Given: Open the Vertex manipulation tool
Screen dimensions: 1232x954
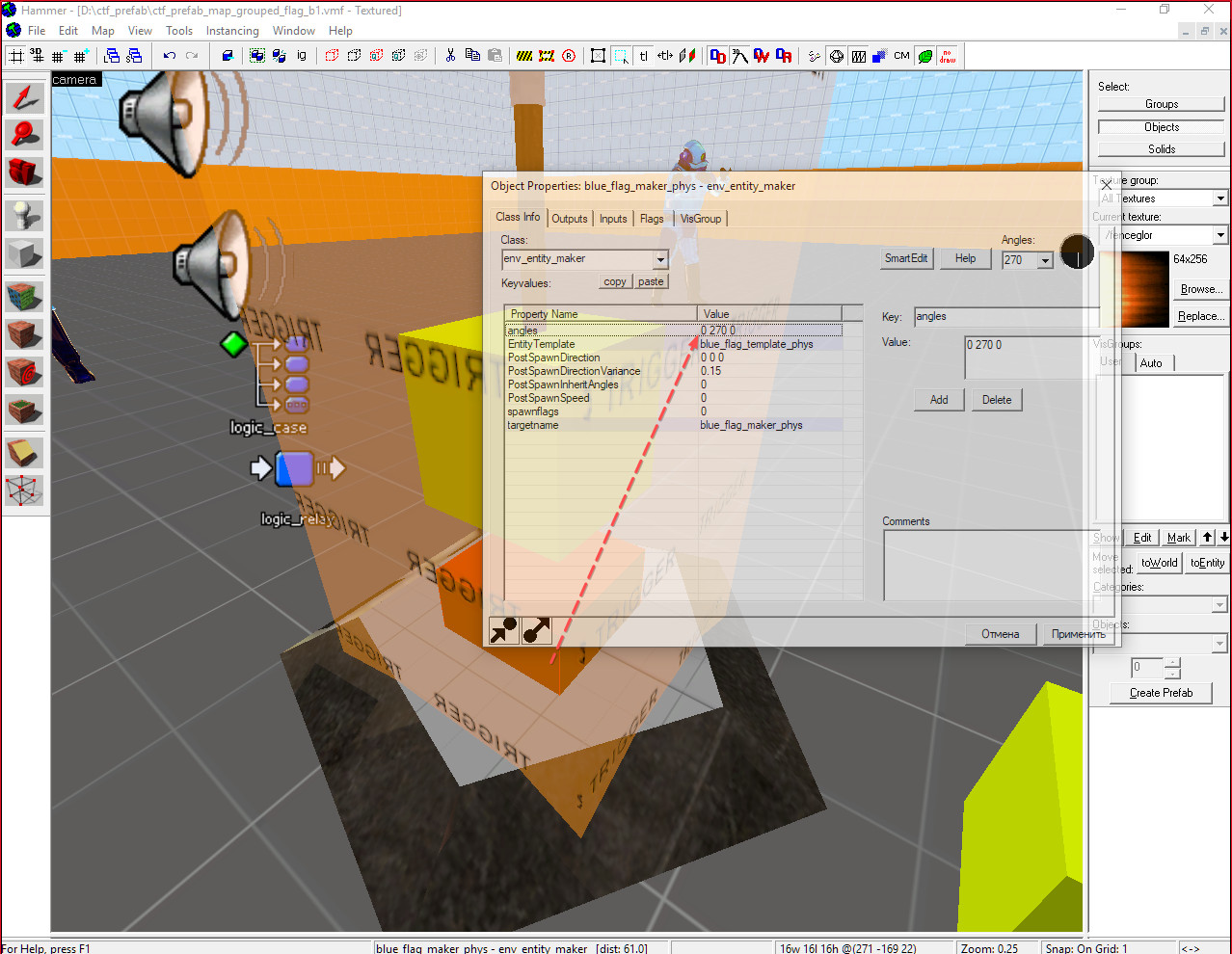Looking at the screenshot, I should [x=25, y=490].
